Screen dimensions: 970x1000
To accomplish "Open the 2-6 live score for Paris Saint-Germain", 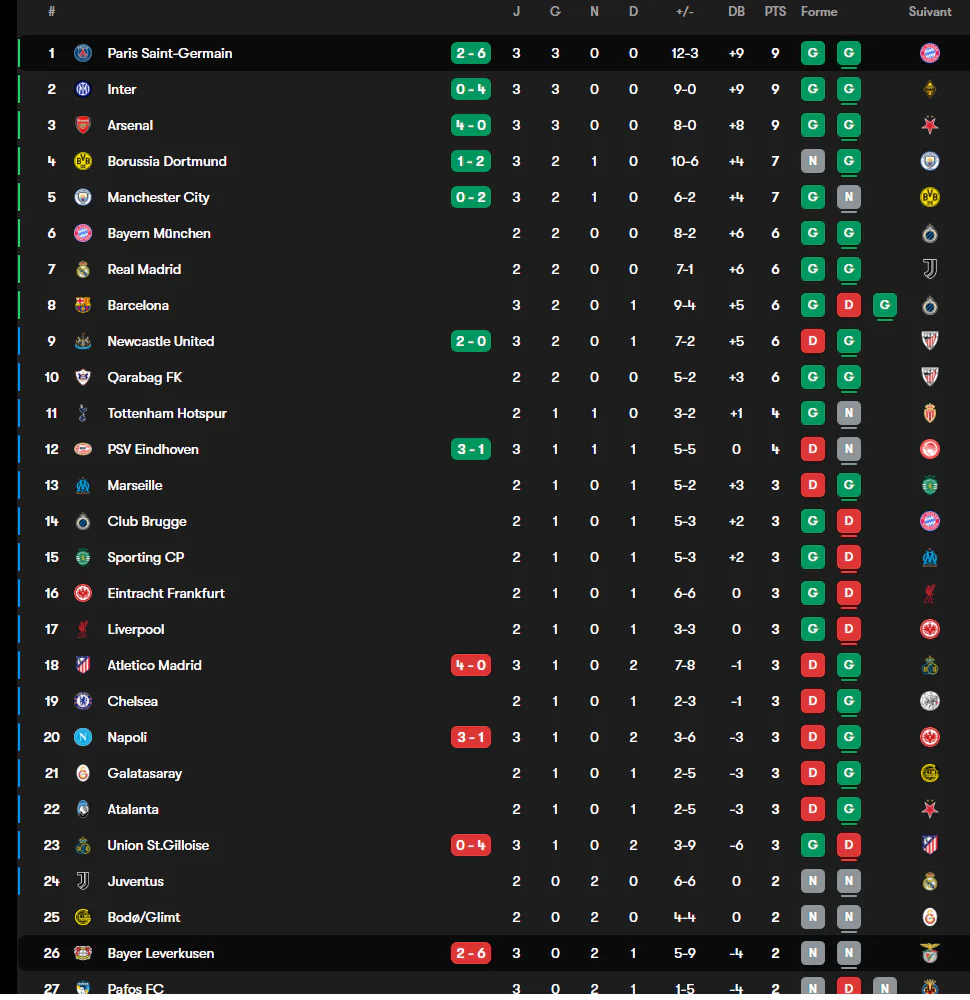I will point(471,53).
